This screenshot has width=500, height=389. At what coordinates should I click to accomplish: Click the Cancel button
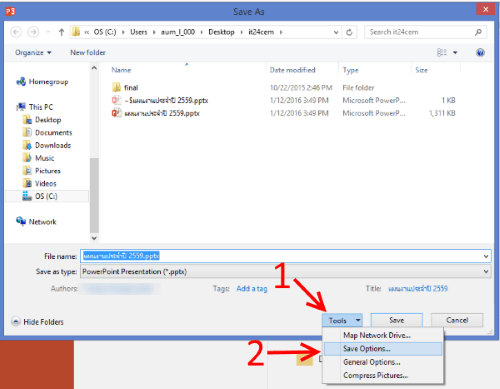tap(457, 320)
